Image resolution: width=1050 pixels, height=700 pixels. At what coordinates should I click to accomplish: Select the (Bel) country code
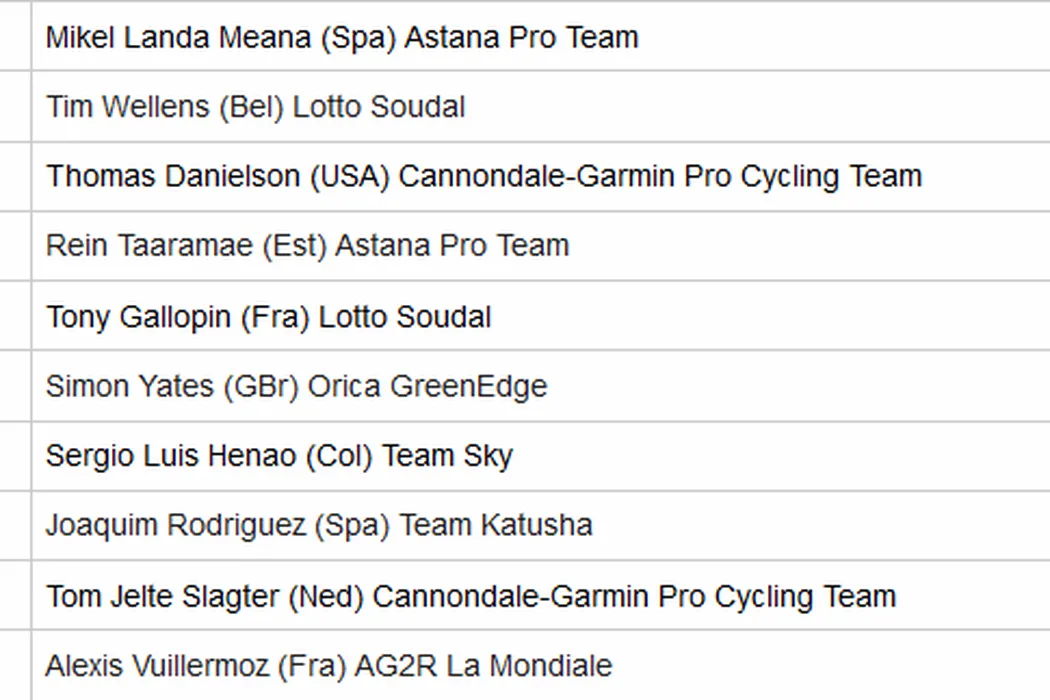tap(251, 107)
